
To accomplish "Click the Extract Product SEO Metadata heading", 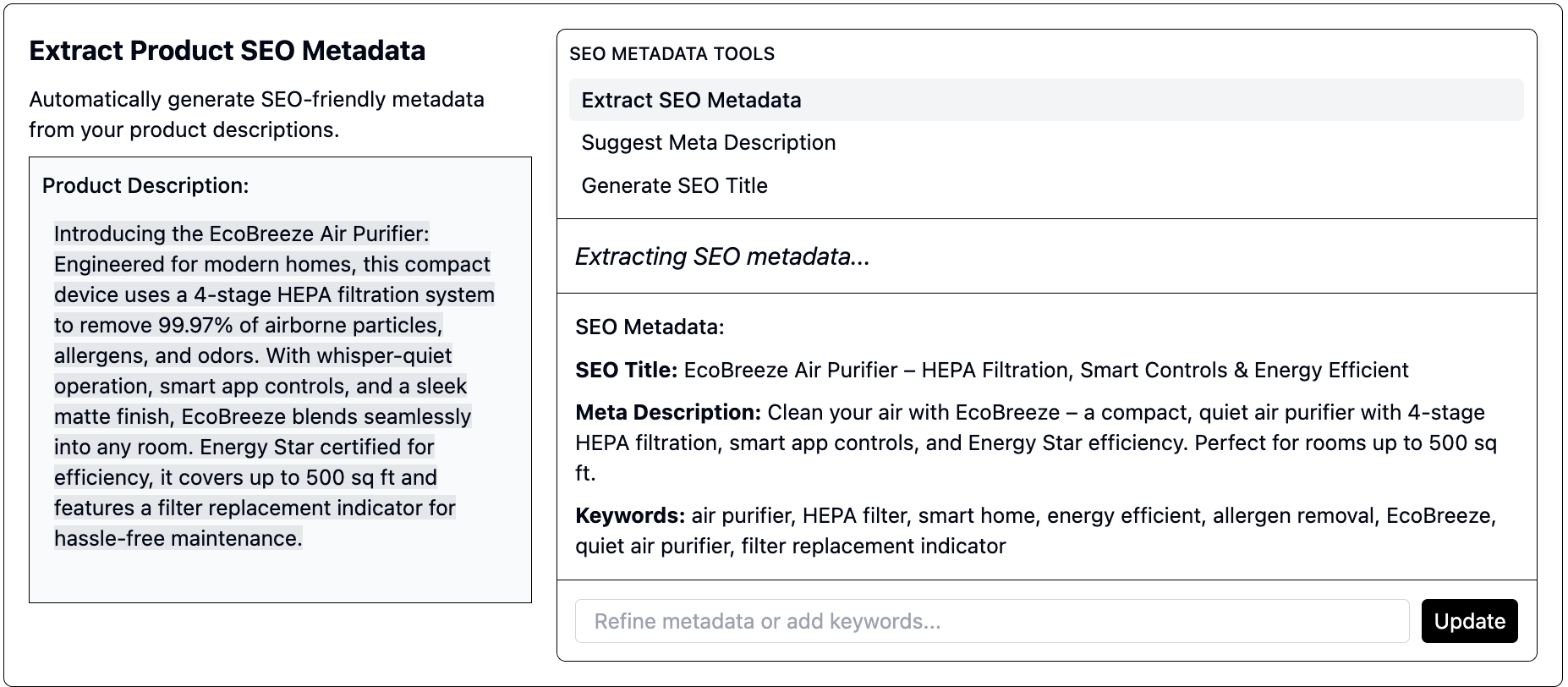I will click(227, 51).
